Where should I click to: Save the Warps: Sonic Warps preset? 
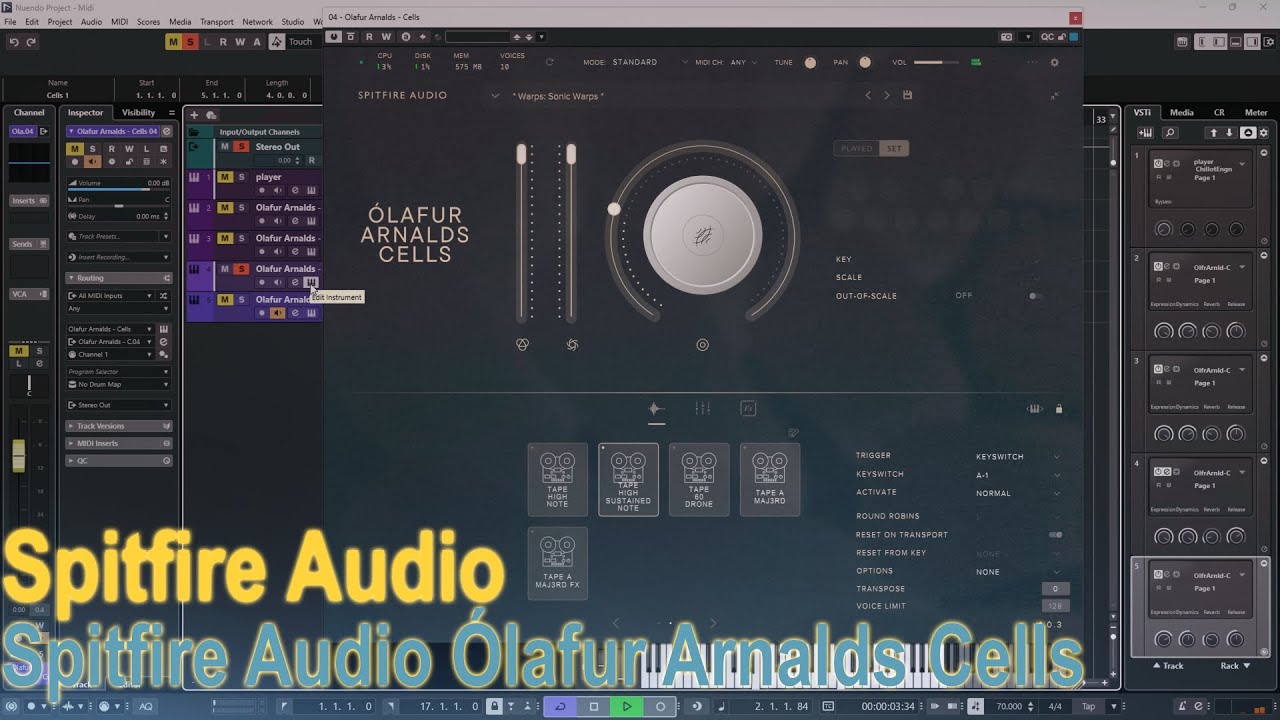pos(907,95)
